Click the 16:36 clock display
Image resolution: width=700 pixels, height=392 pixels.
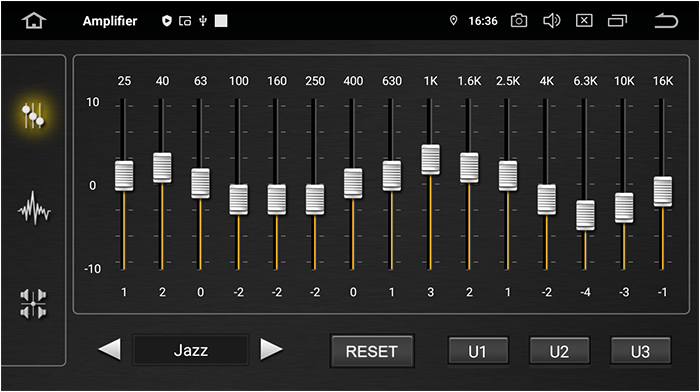pyautogui.click(x=483, y=21)
